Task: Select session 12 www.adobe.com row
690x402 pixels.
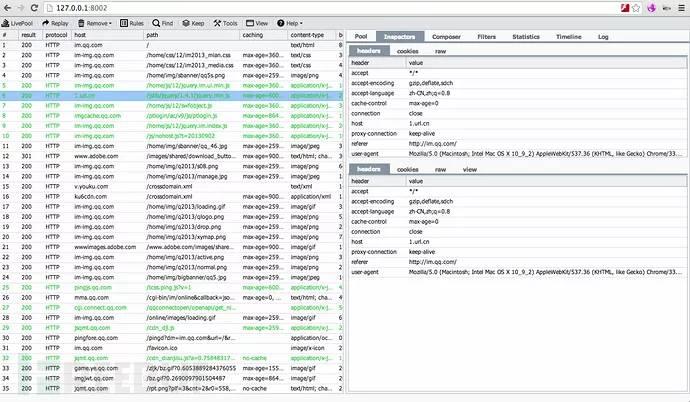Action: tap(172, 156)
